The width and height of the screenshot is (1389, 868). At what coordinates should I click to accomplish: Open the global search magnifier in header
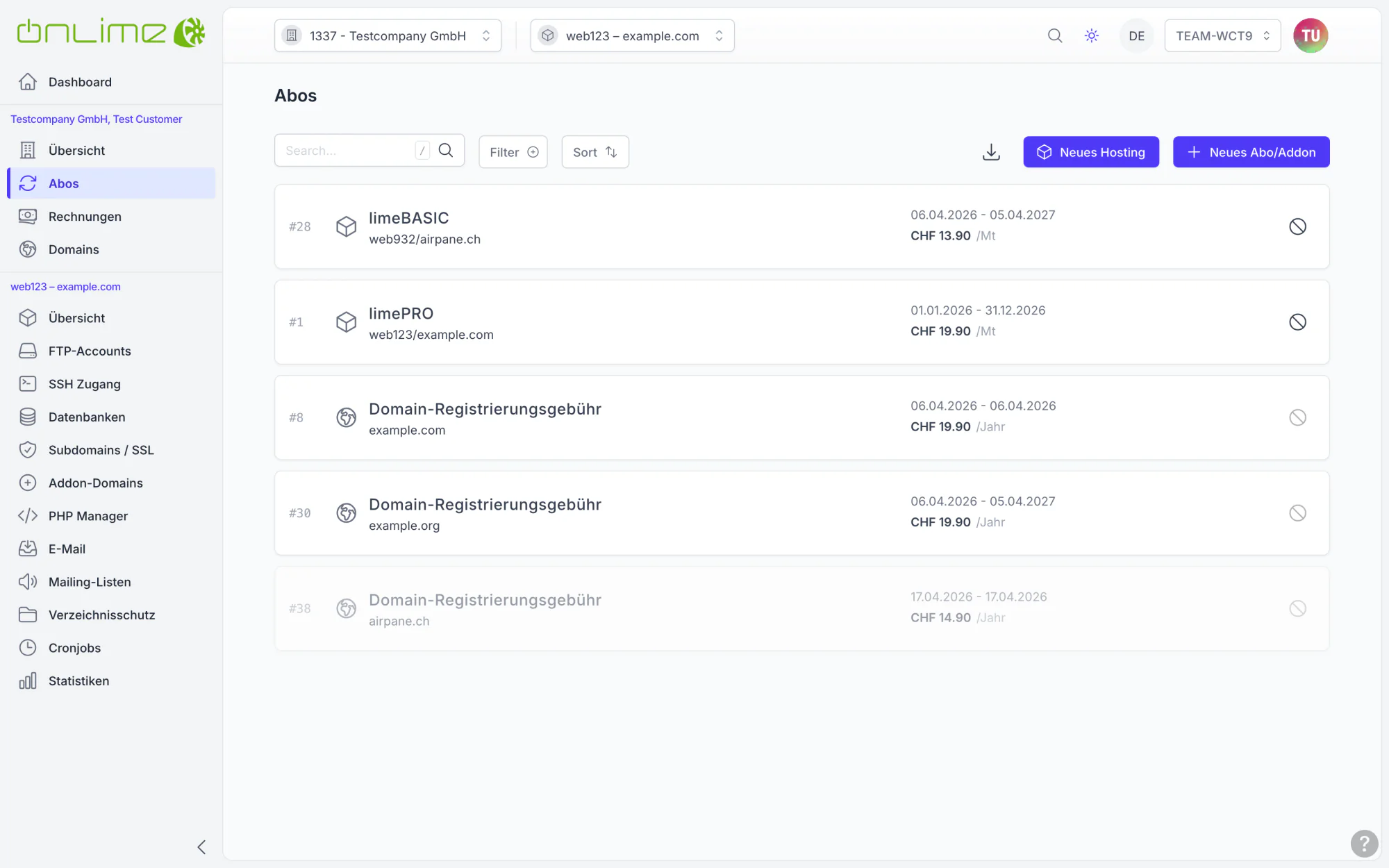[1055, 35]
